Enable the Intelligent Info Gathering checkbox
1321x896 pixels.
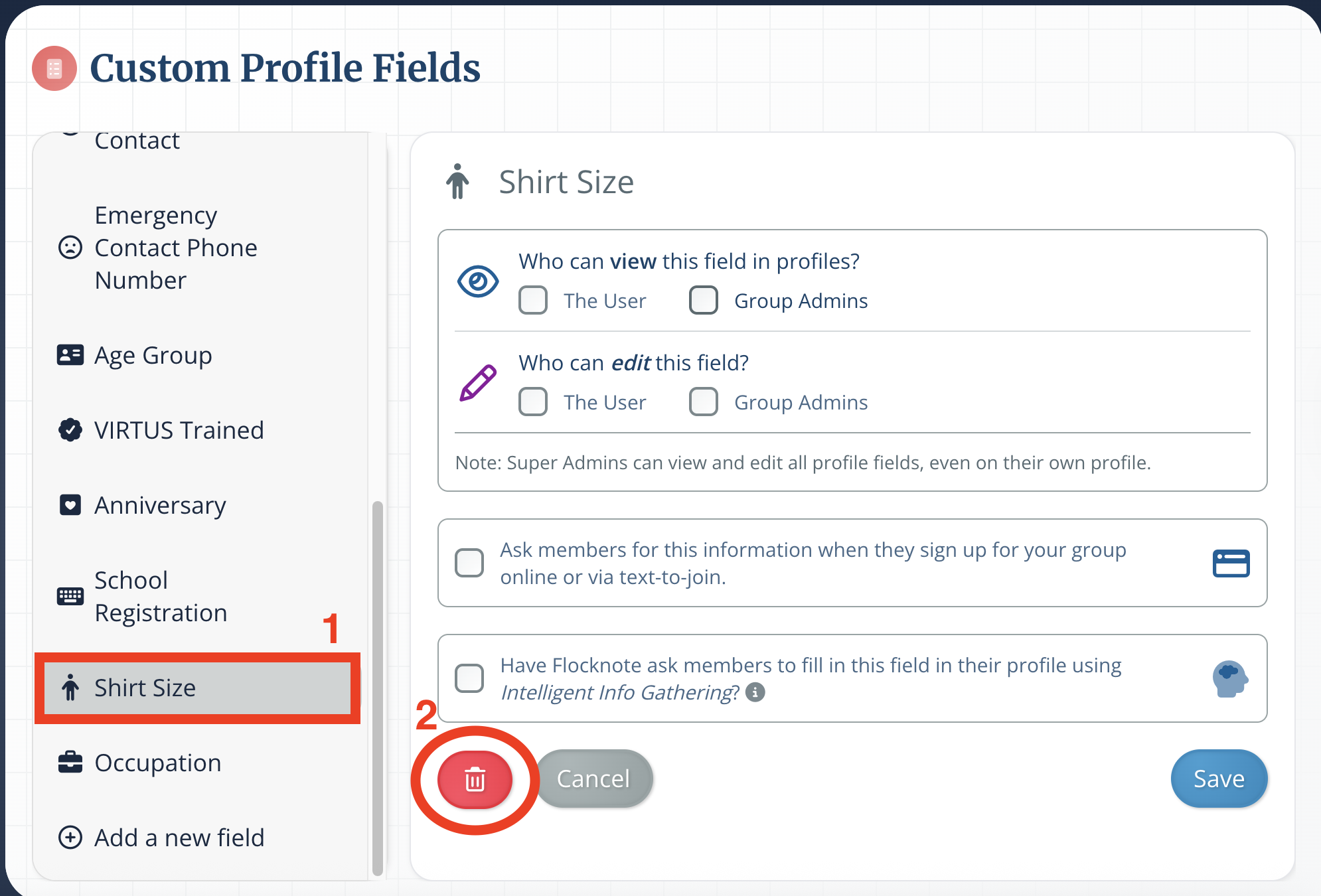[469, 678]
